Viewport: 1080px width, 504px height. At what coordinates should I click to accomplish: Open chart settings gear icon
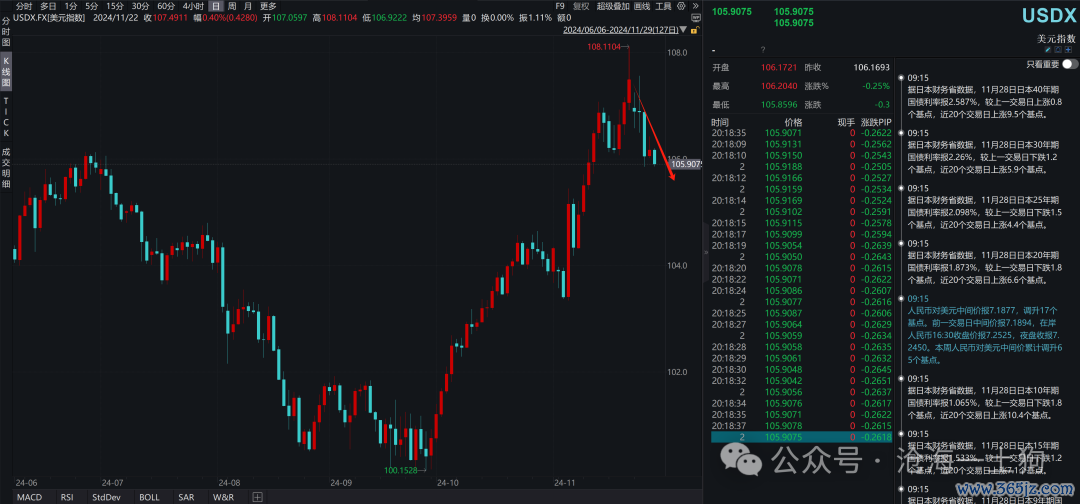click(x=682, y=6)
